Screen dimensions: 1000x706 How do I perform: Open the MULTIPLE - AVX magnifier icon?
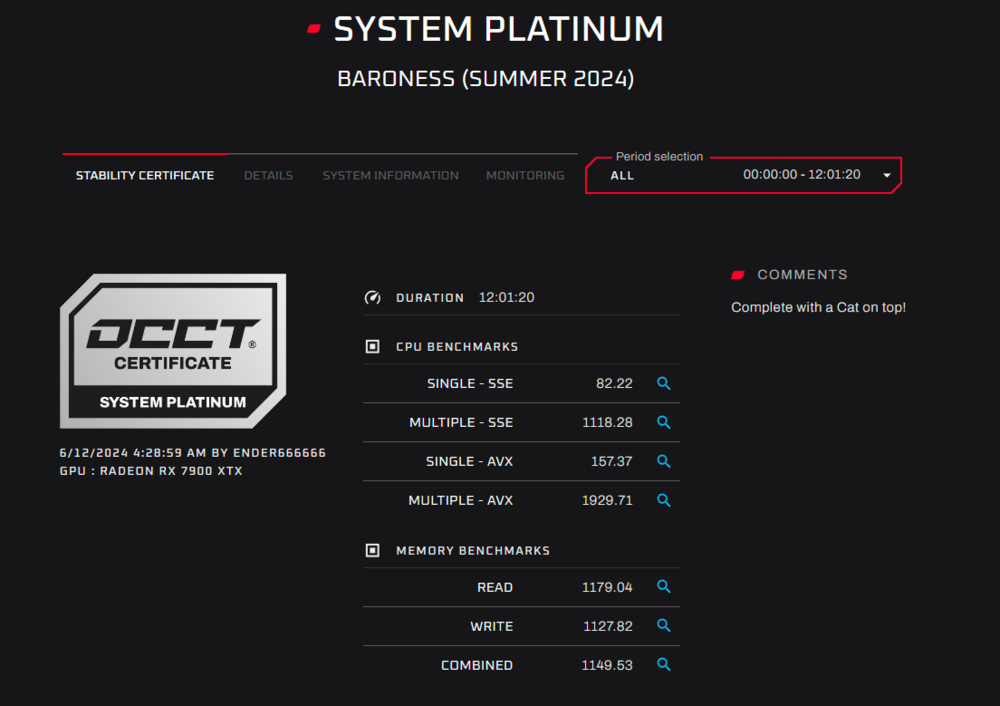(663, 500)
